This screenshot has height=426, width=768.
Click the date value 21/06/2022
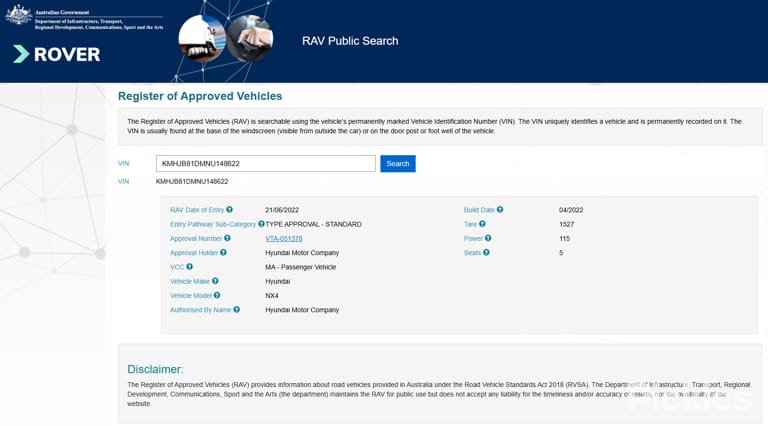(282, 210)
